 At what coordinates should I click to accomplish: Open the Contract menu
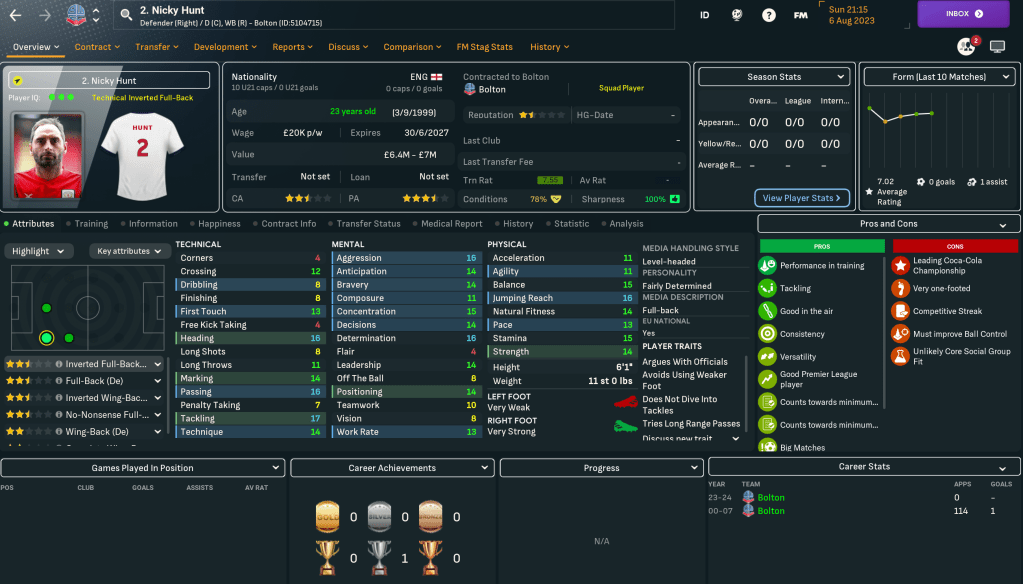point(97,47)
